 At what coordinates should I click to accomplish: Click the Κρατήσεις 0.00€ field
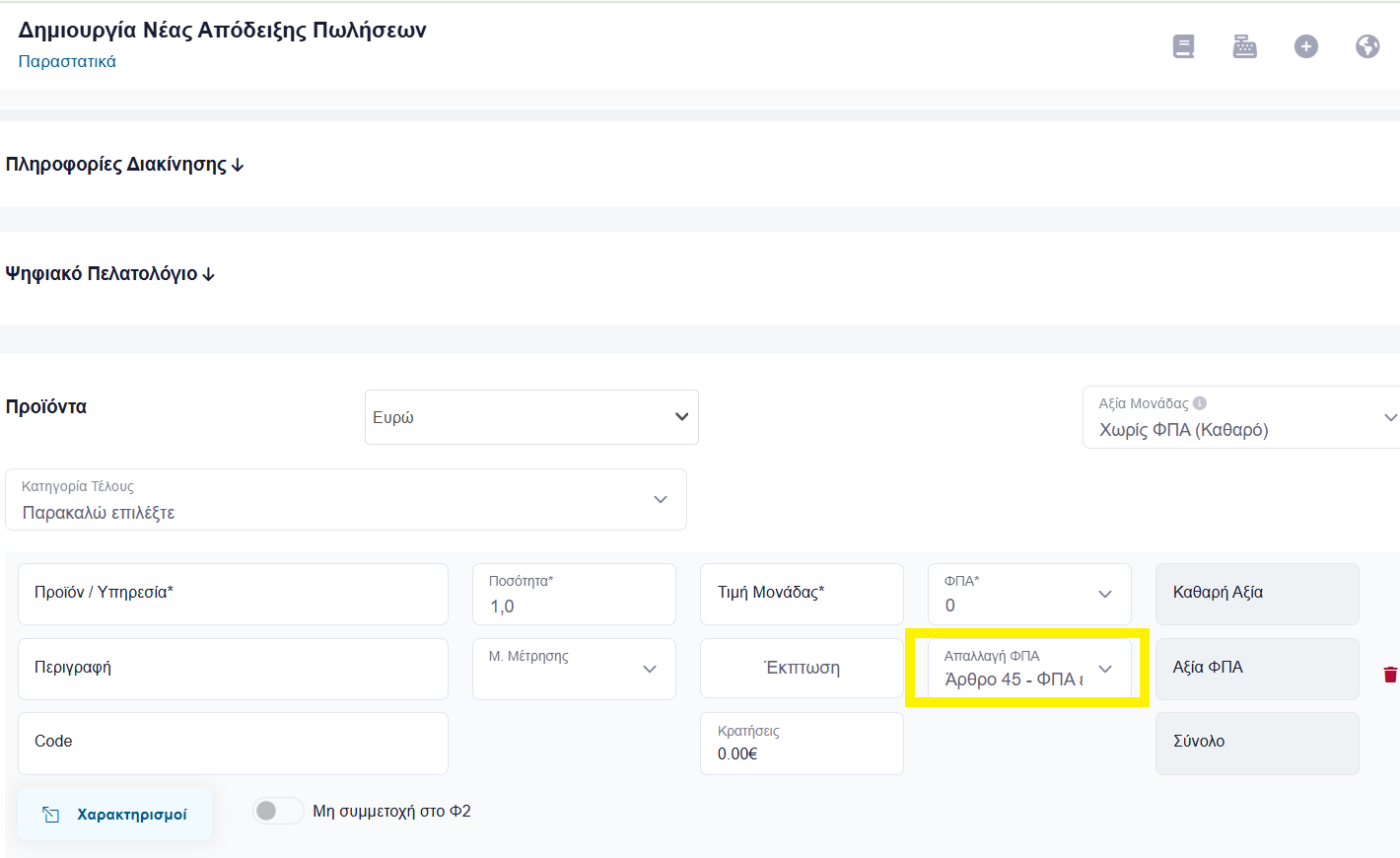802,744
